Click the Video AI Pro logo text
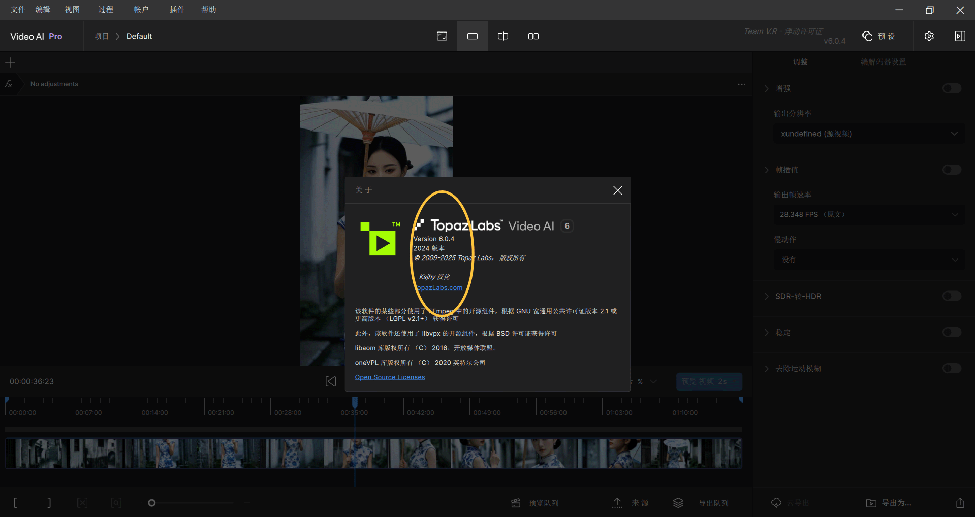 coord(36,36)
